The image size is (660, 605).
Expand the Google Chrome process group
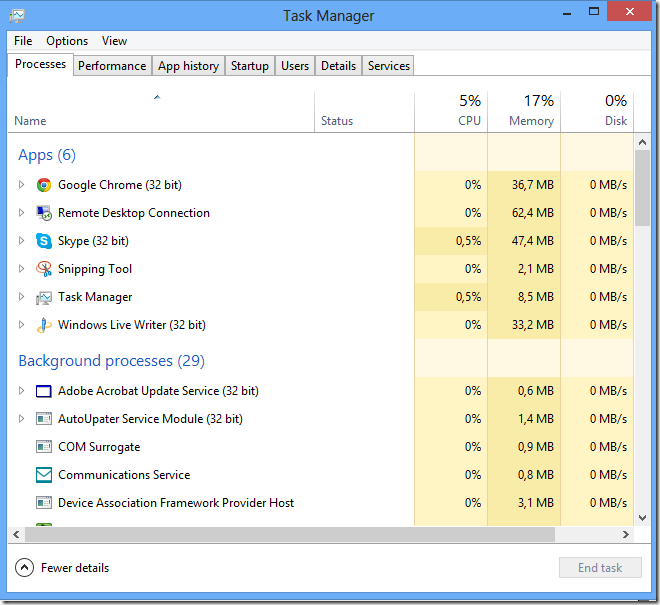pyautogui.click(x=21, y=184)
